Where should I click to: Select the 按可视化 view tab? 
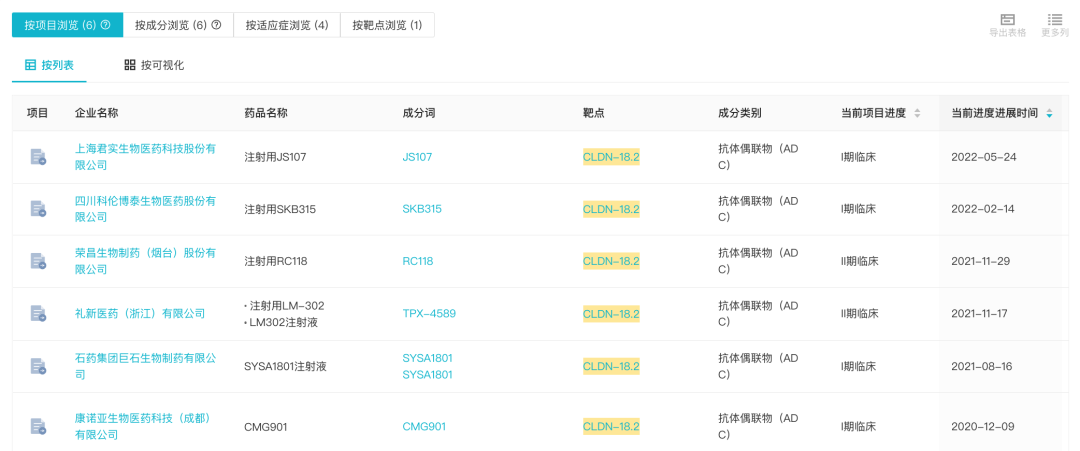pyautogui.click(x=154, y=65)
